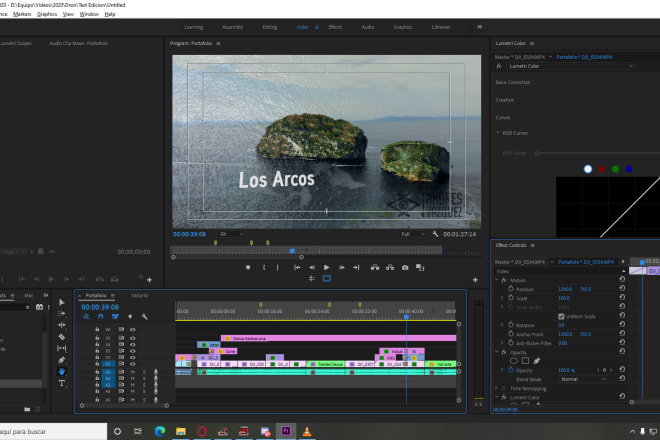660x440 pixels.
Task: Expand the Curves section
Action: click(503, 117)
